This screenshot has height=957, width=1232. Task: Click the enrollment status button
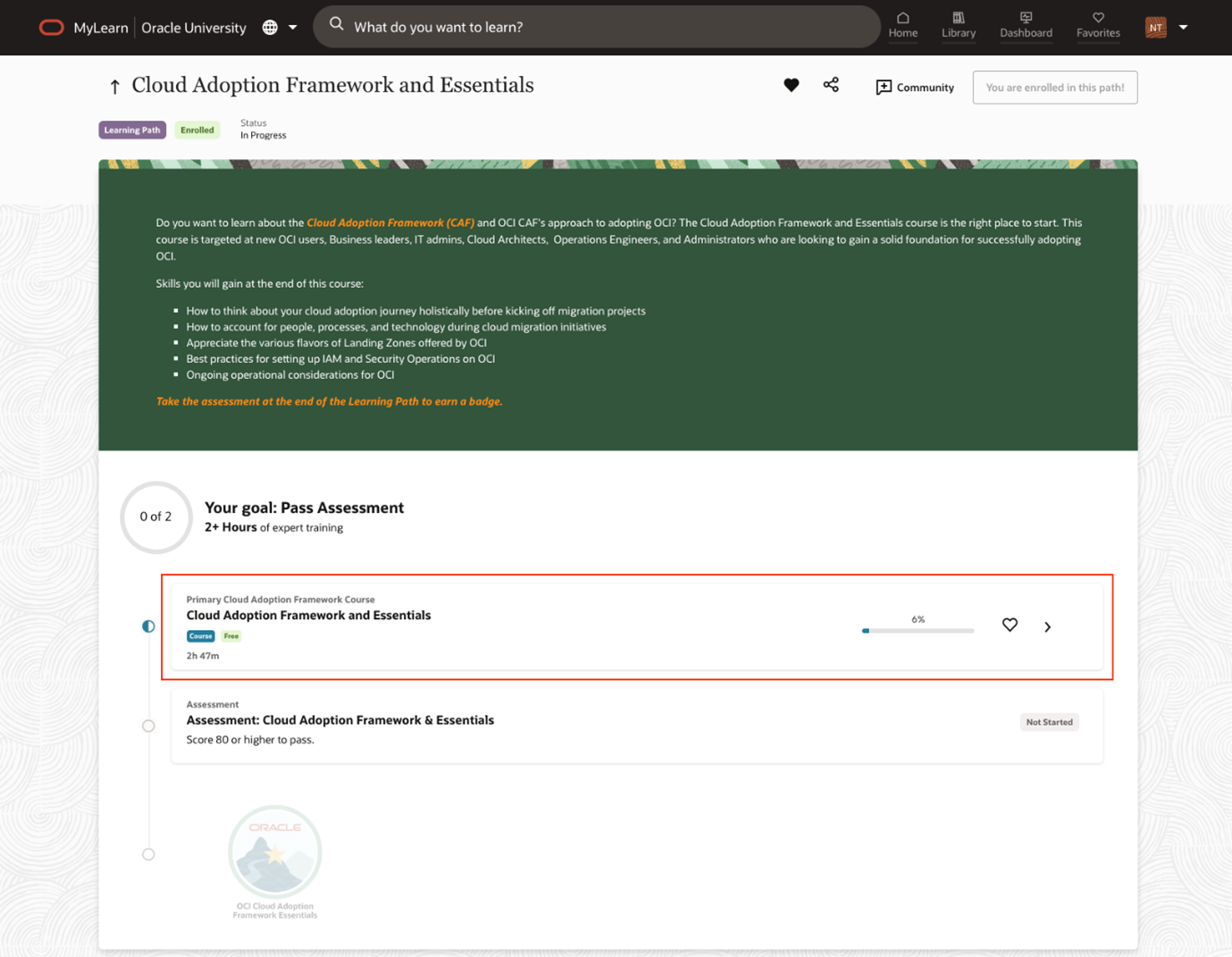pos(1054,87)
